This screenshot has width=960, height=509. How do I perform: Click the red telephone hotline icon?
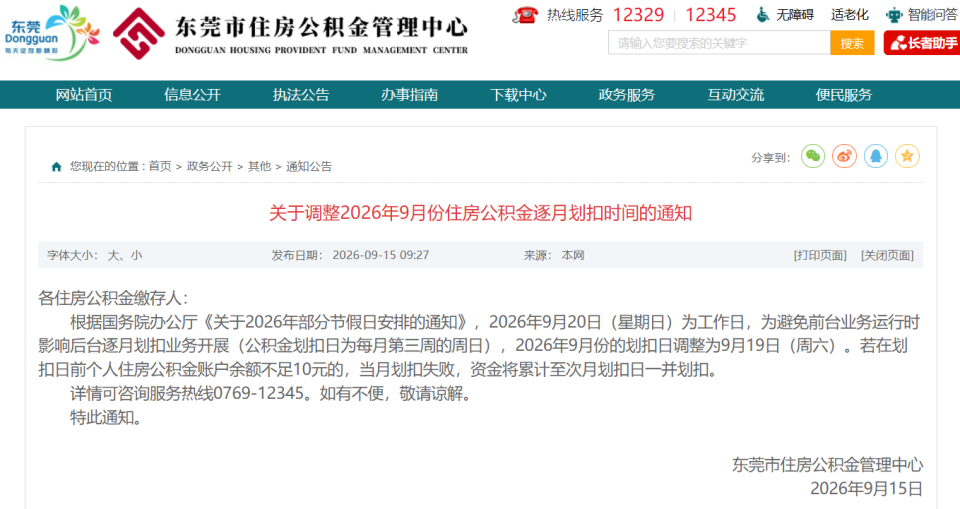point(525,15)
